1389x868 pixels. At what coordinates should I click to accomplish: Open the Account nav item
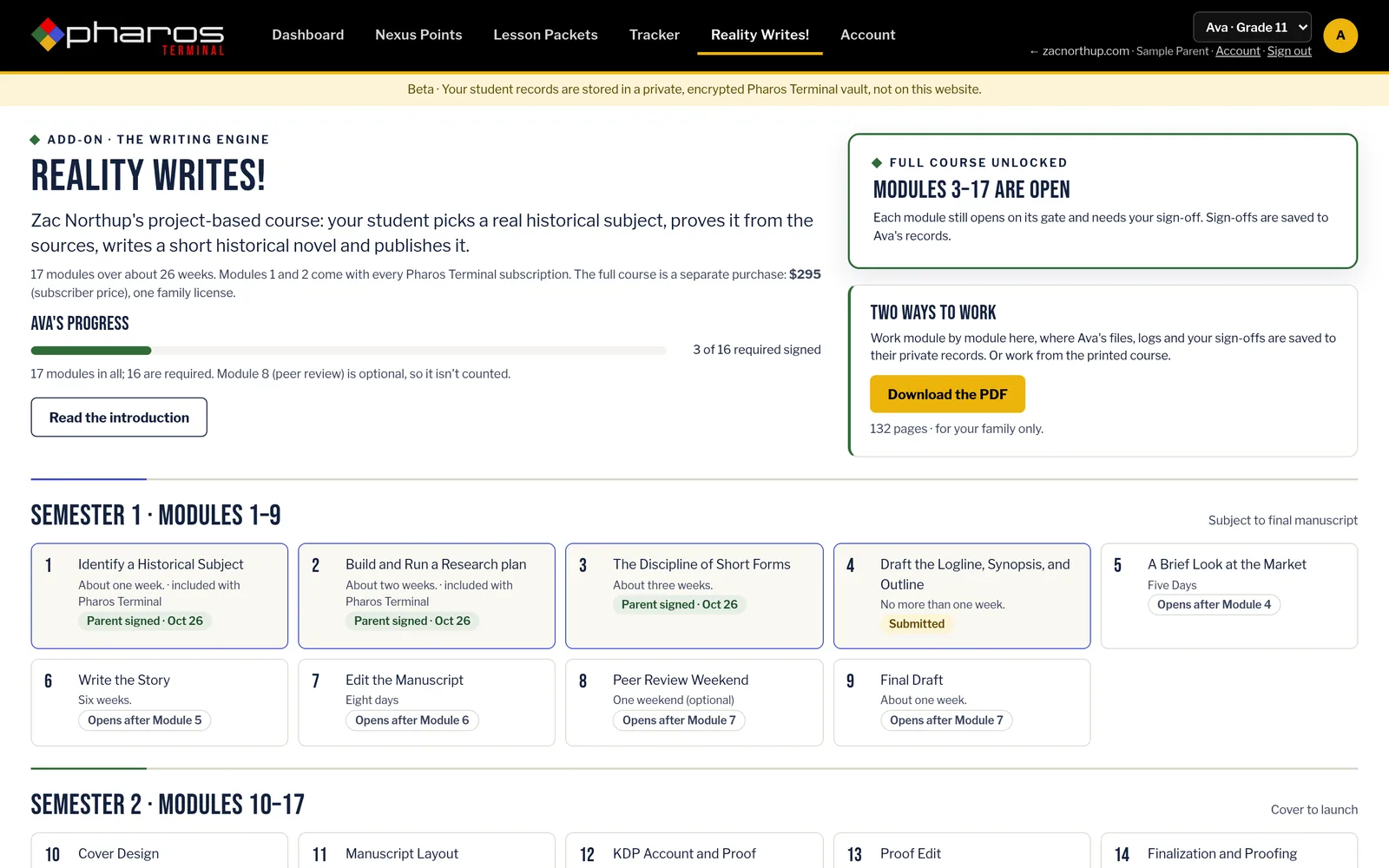point(867,35)
